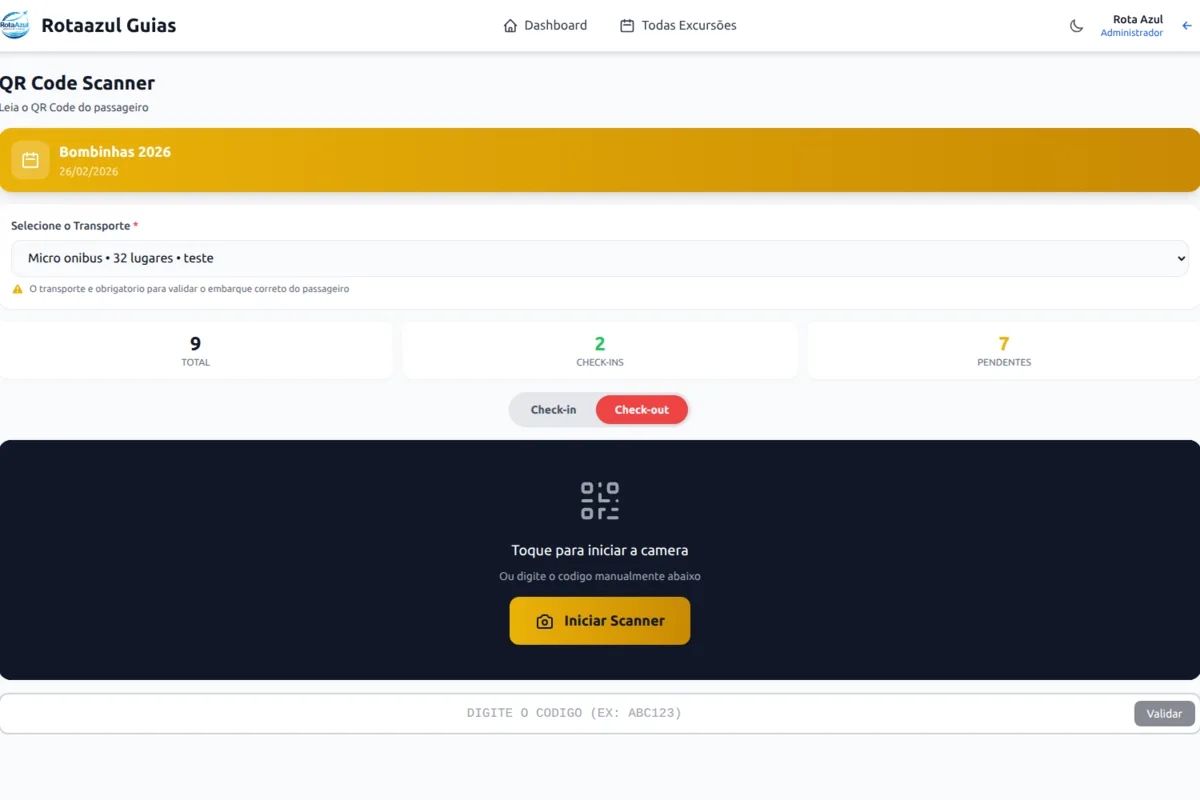Click the transport obrigatorio warning text
Image resolution: width=1200 pixels, height=800 pixels.
point(189,289)
